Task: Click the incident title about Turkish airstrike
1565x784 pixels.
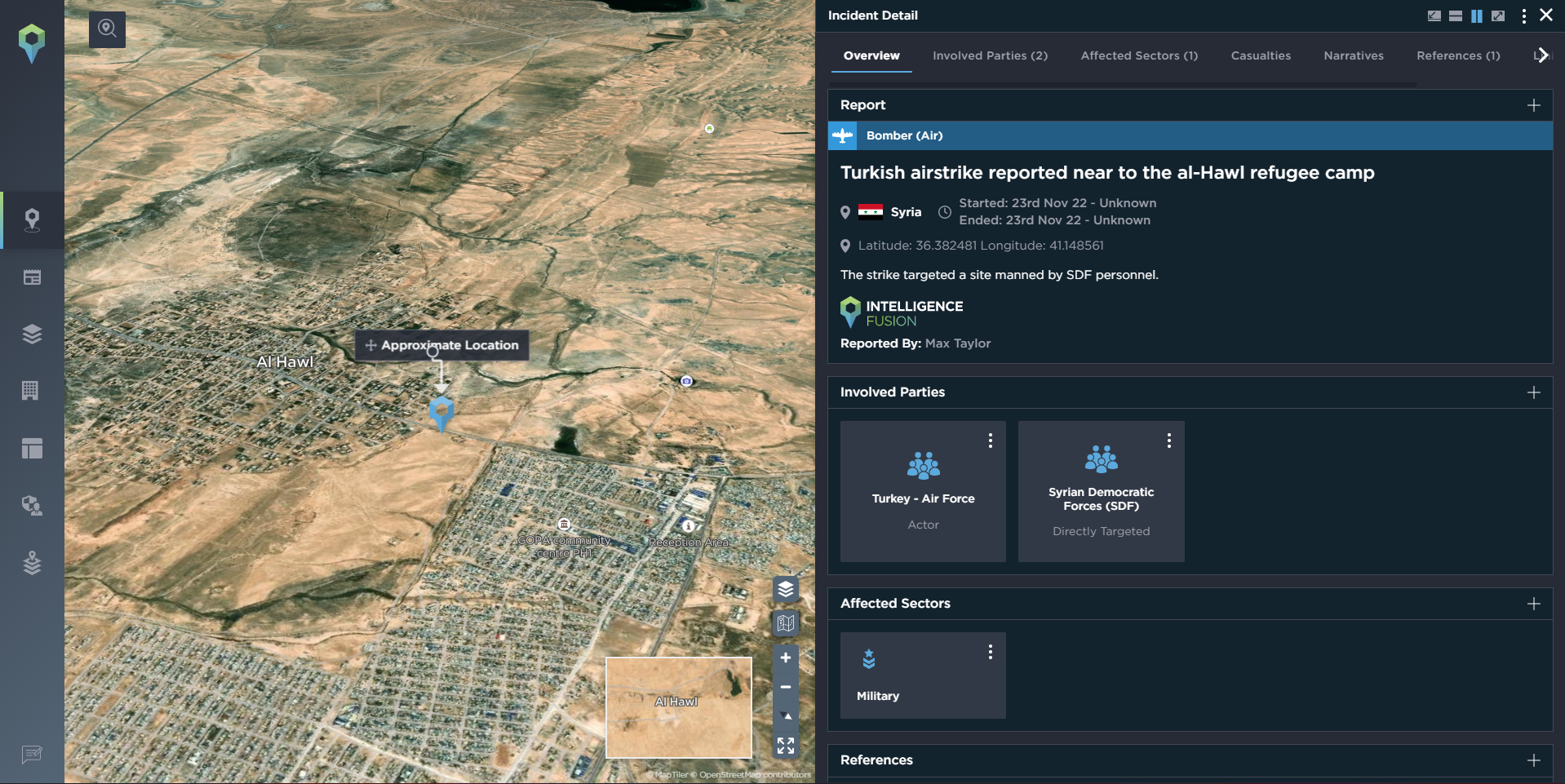Action: pyautogui.click(x=1107, y=173)
